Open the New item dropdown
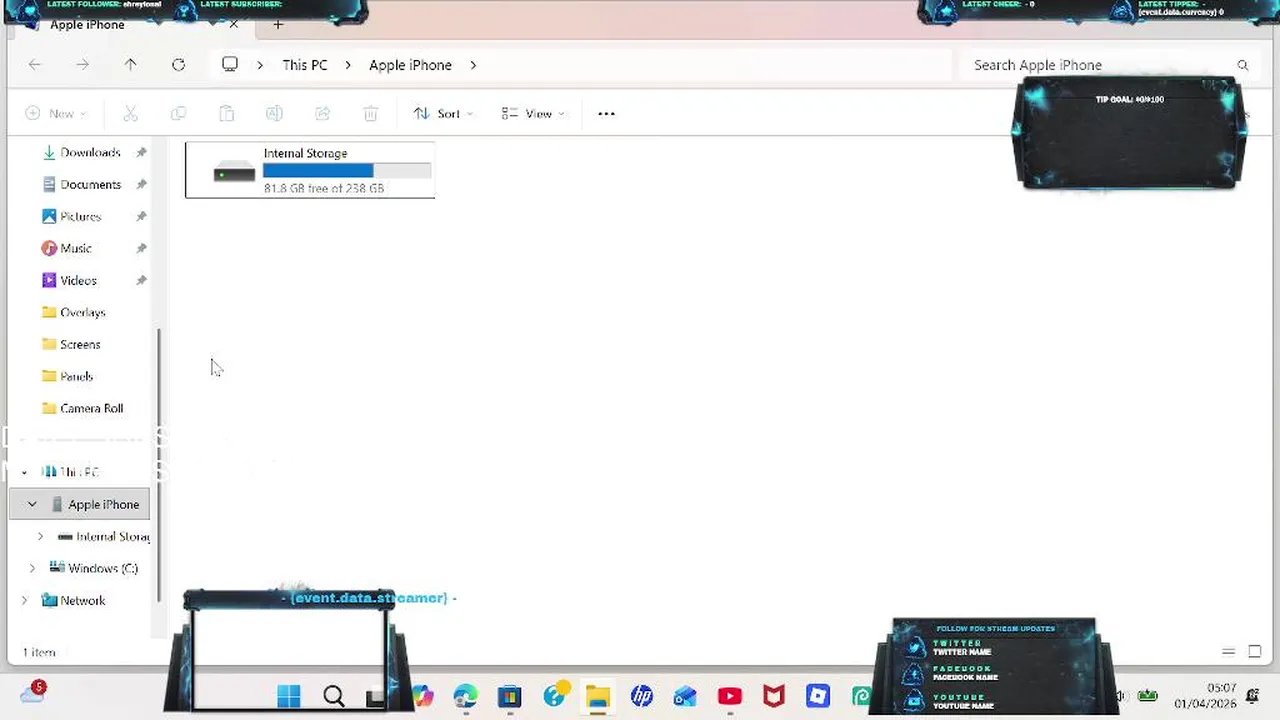The image size is (1280, 720). tap(55, 114)
